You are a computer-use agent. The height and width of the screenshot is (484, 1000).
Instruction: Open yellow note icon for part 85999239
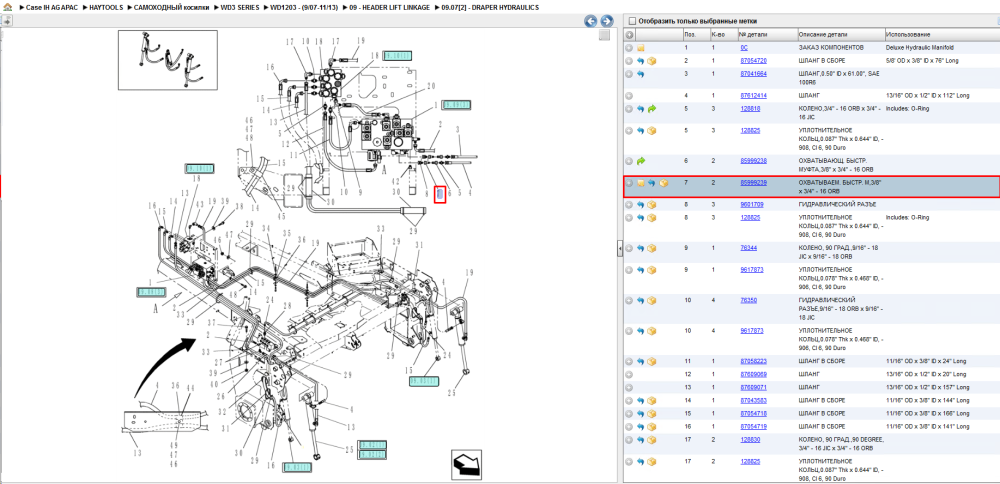(x=641, y=183)
